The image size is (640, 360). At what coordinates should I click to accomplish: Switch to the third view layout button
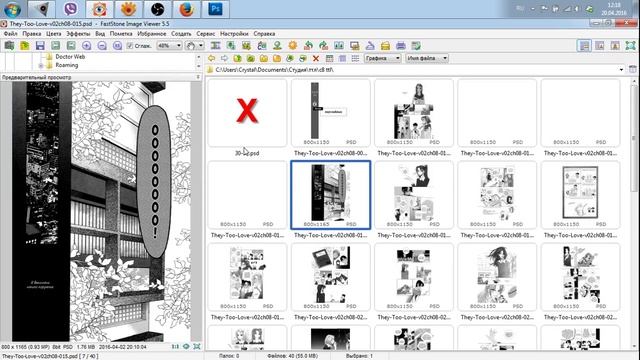pos(615,46)
